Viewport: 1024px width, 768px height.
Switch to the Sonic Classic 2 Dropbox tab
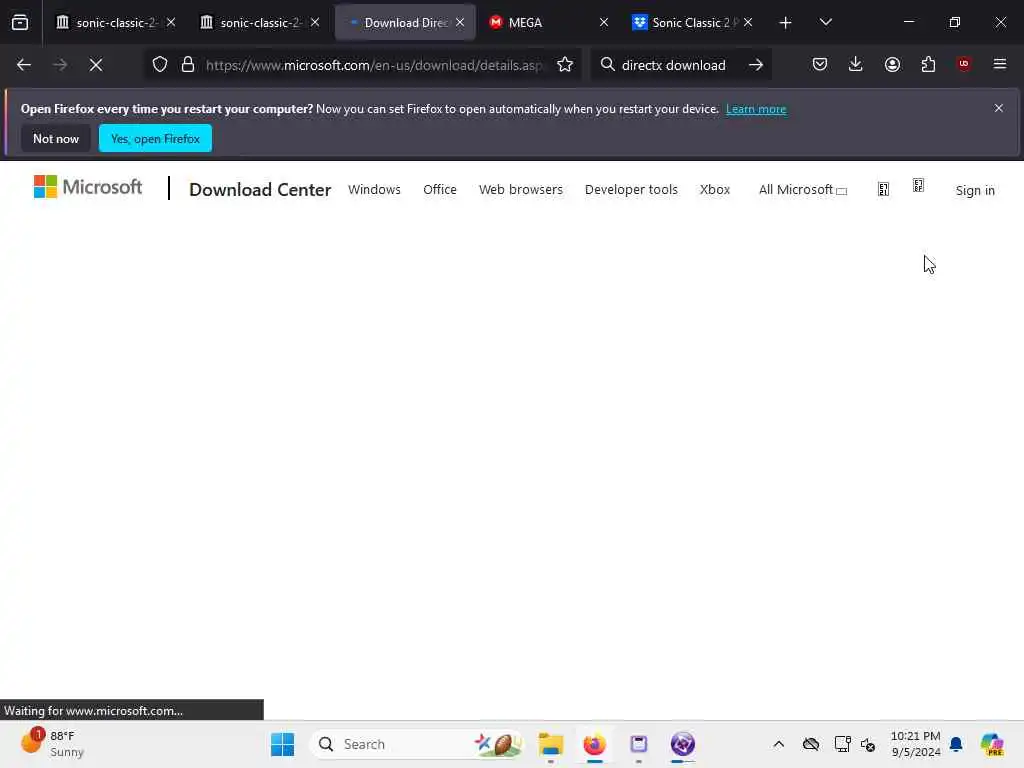(692, 22)
